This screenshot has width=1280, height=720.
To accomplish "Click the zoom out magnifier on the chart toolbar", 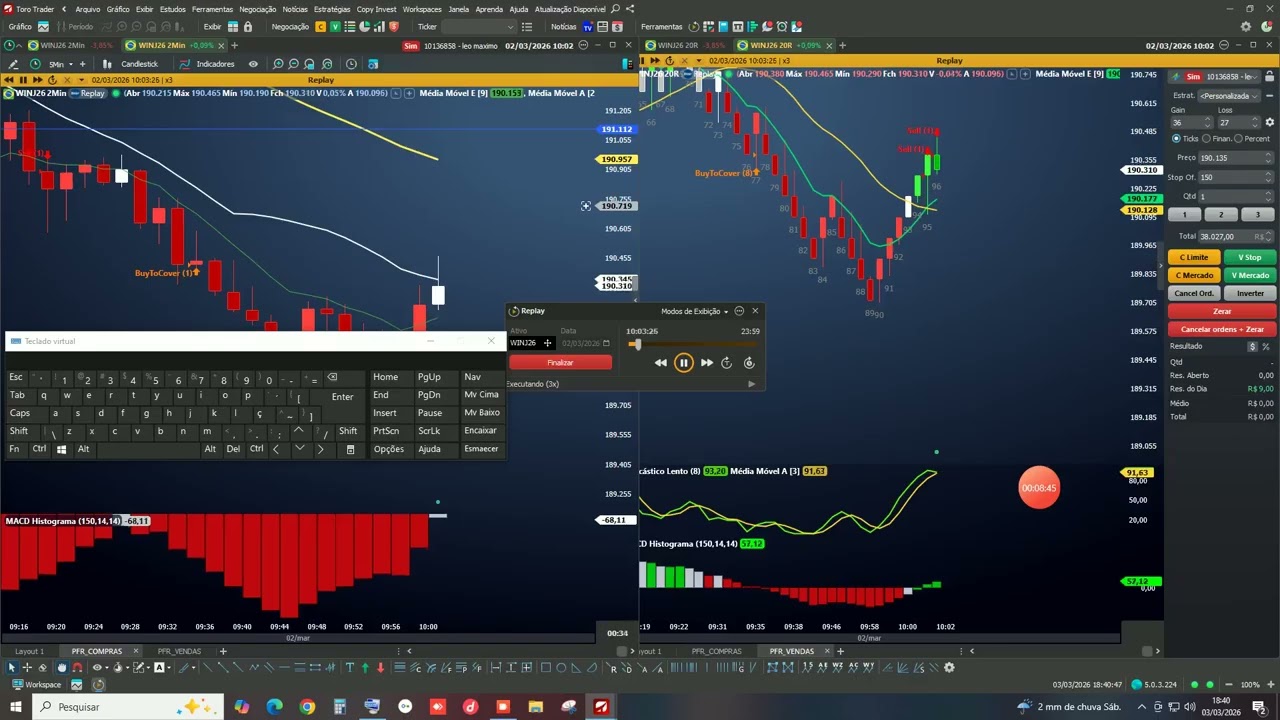I will point(294,64).
